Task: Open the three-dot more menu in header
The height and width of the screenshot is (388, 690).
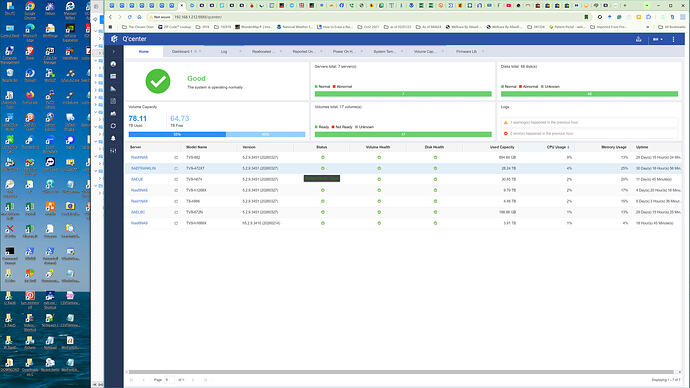Action: click(673, 39)
